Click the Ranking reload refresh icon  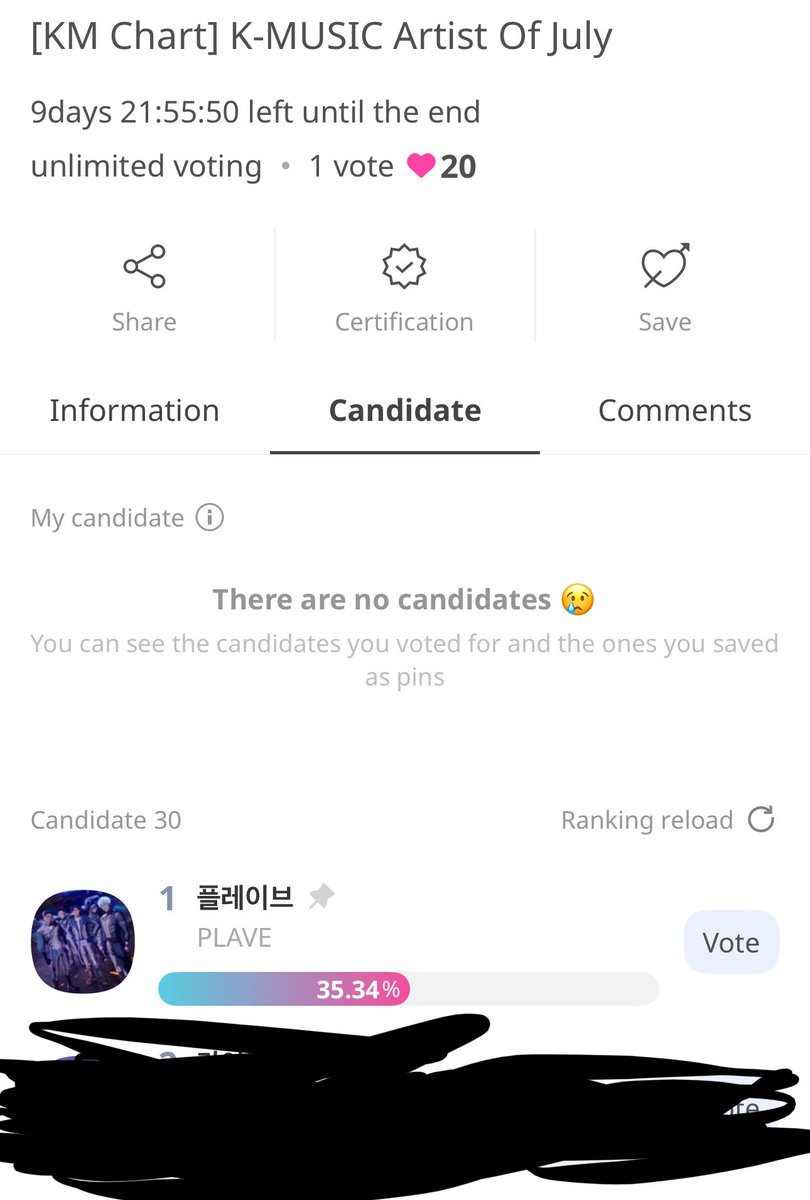[761, 820]
